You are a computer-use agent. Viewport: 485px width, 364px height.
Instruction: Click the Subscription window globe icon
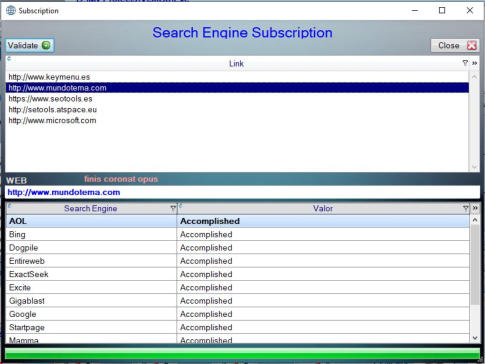pos(11,10)
